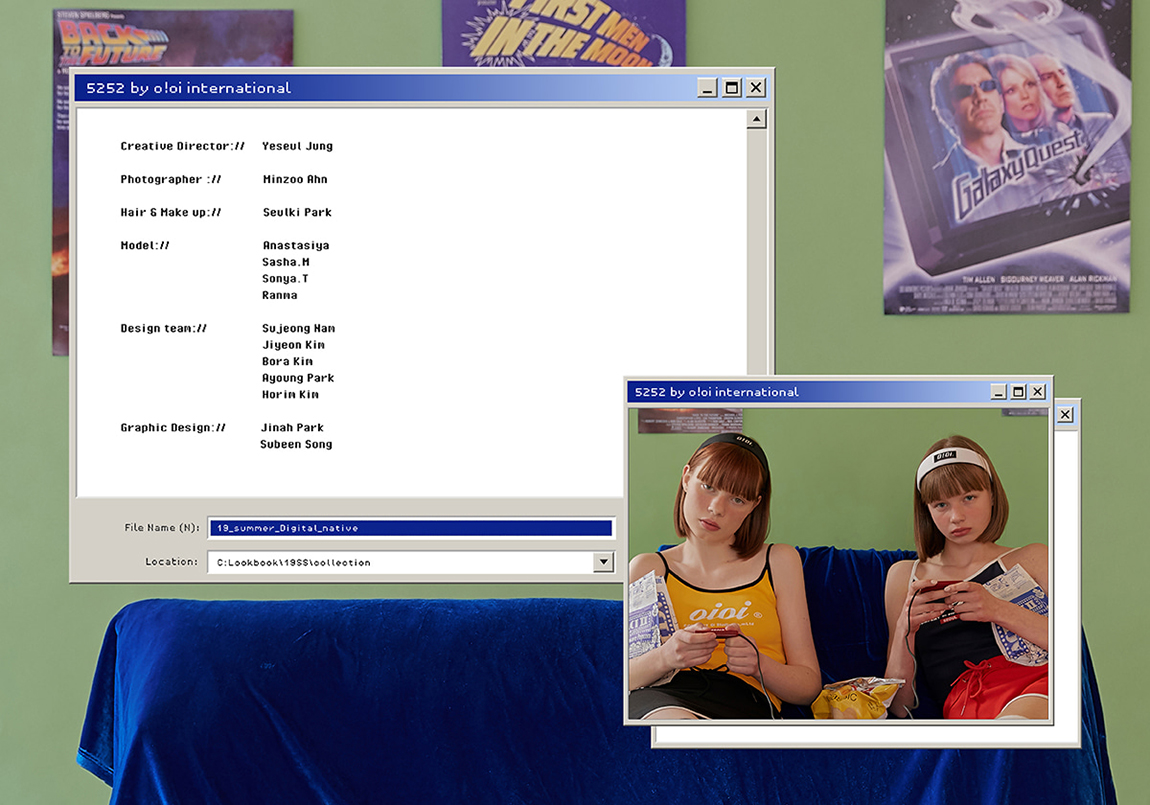Click the model name 'Sasha.M'

point(285,262)
